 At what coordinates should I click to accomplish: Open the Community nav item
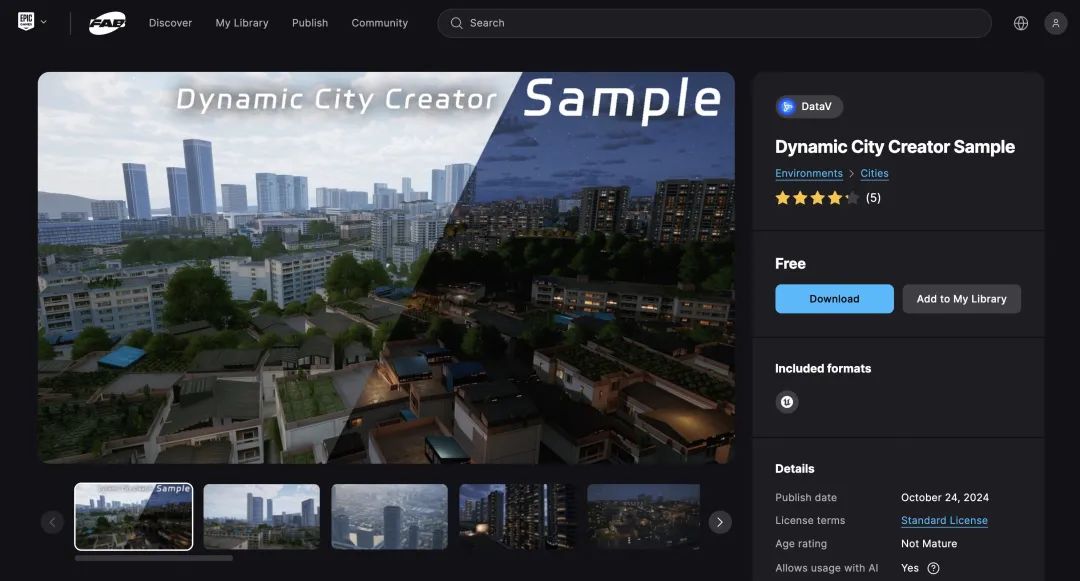(380, 23)
